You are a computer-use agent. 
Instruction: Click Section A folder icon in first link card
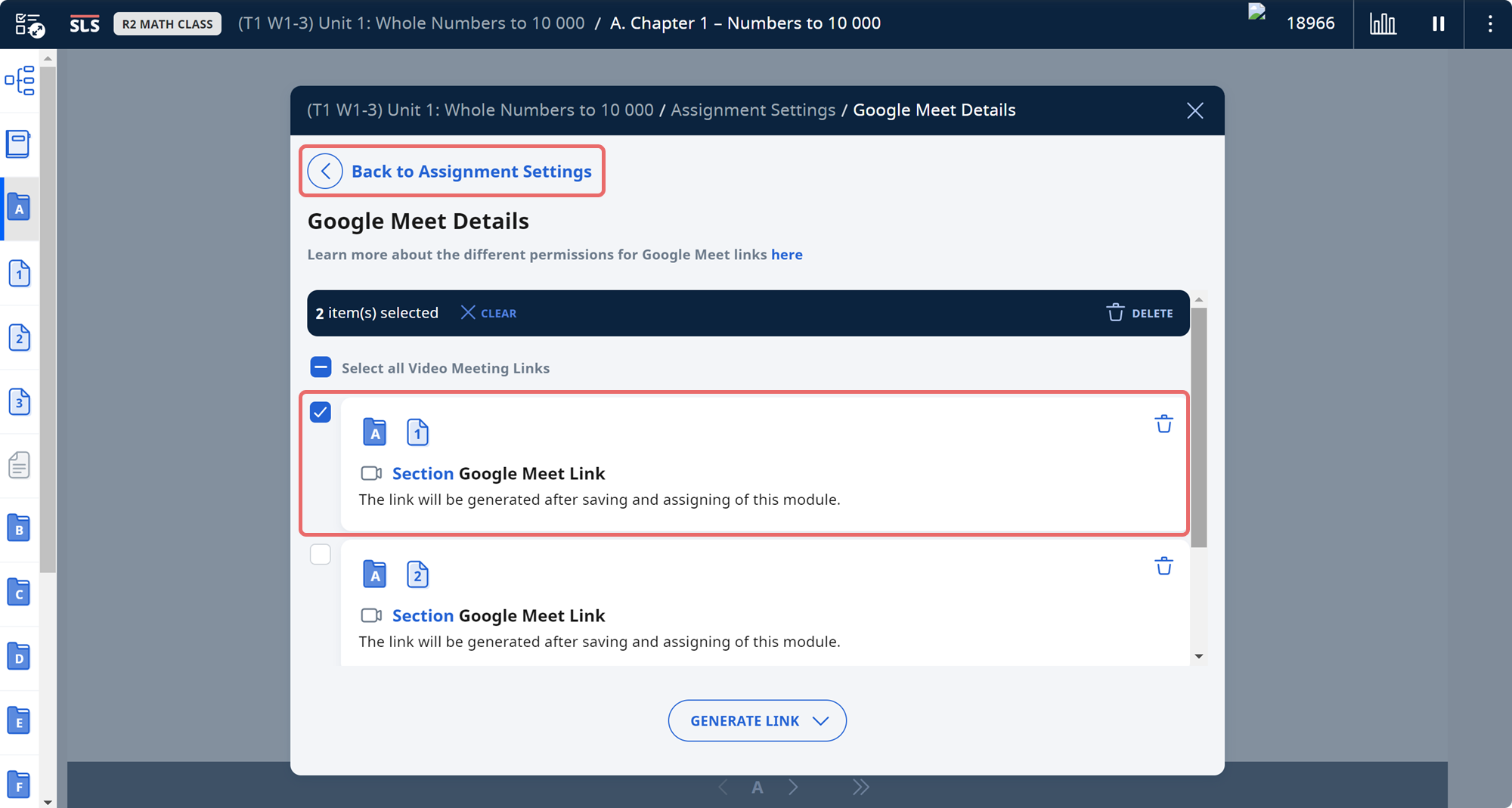(x=374, y=432)
